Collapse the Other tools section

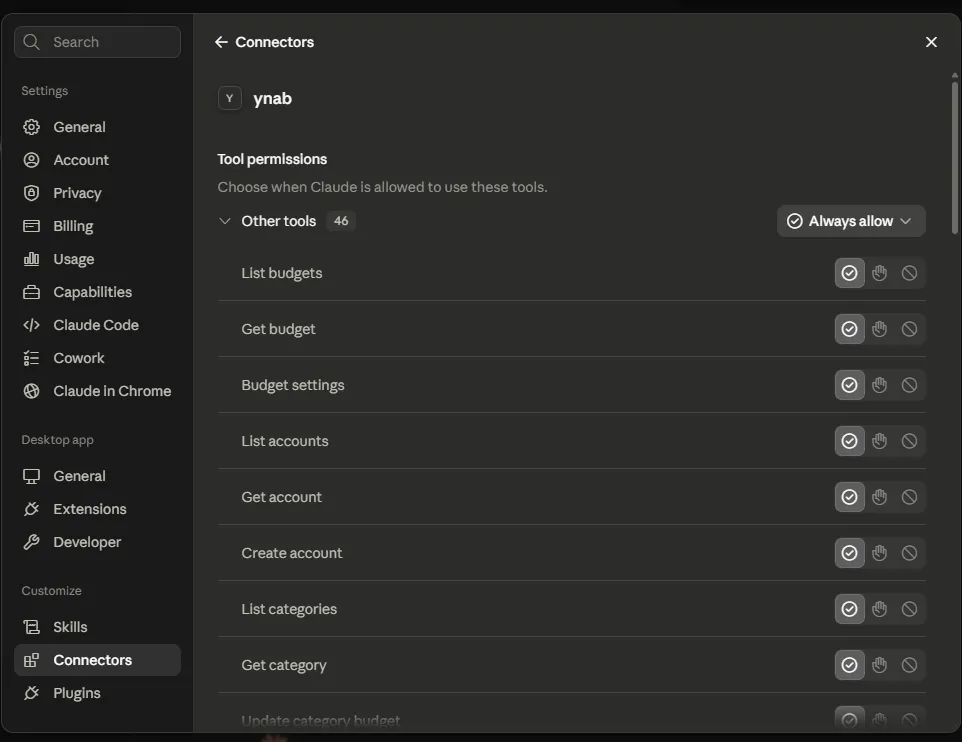225,221
